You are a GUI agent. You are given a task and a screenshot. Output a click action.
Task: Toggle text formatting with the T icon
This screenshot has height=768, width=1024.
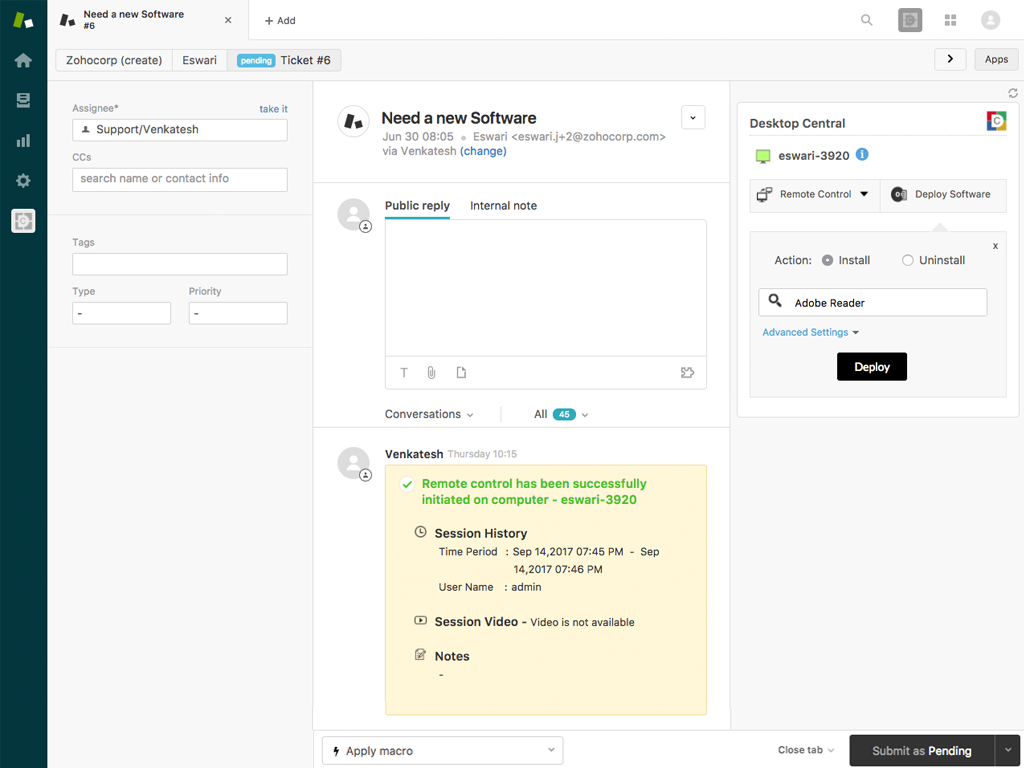pos(403,371)
